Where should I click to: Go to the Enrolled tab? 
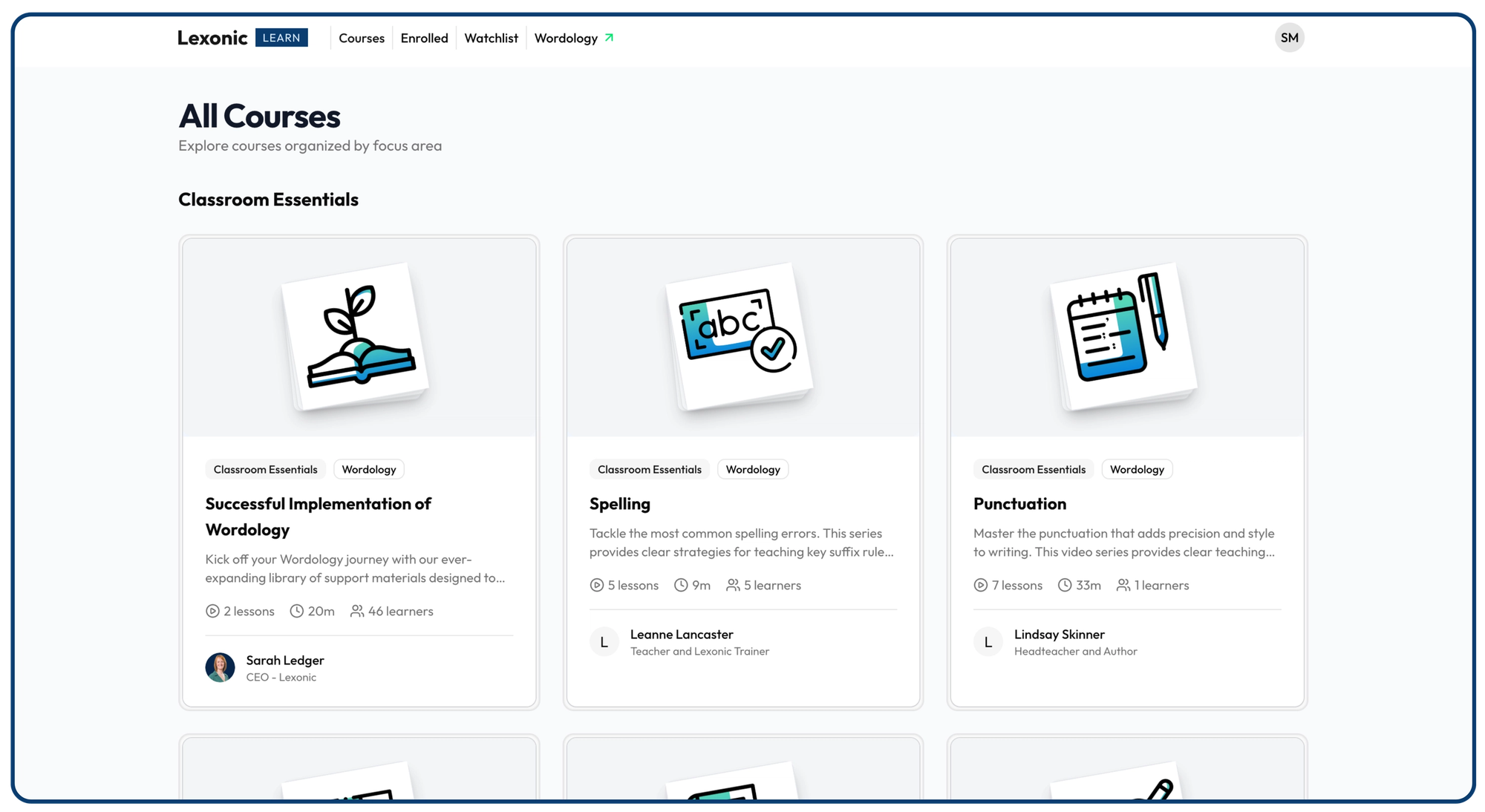(424, 38)
